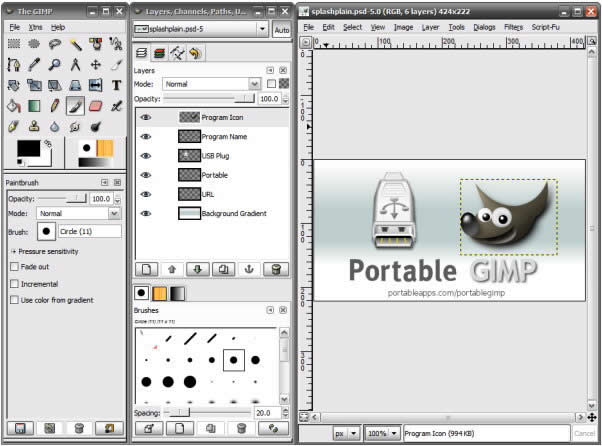Hide the USB Plug layer
This screenshot has width=602, height=446.
click(146, 156)
